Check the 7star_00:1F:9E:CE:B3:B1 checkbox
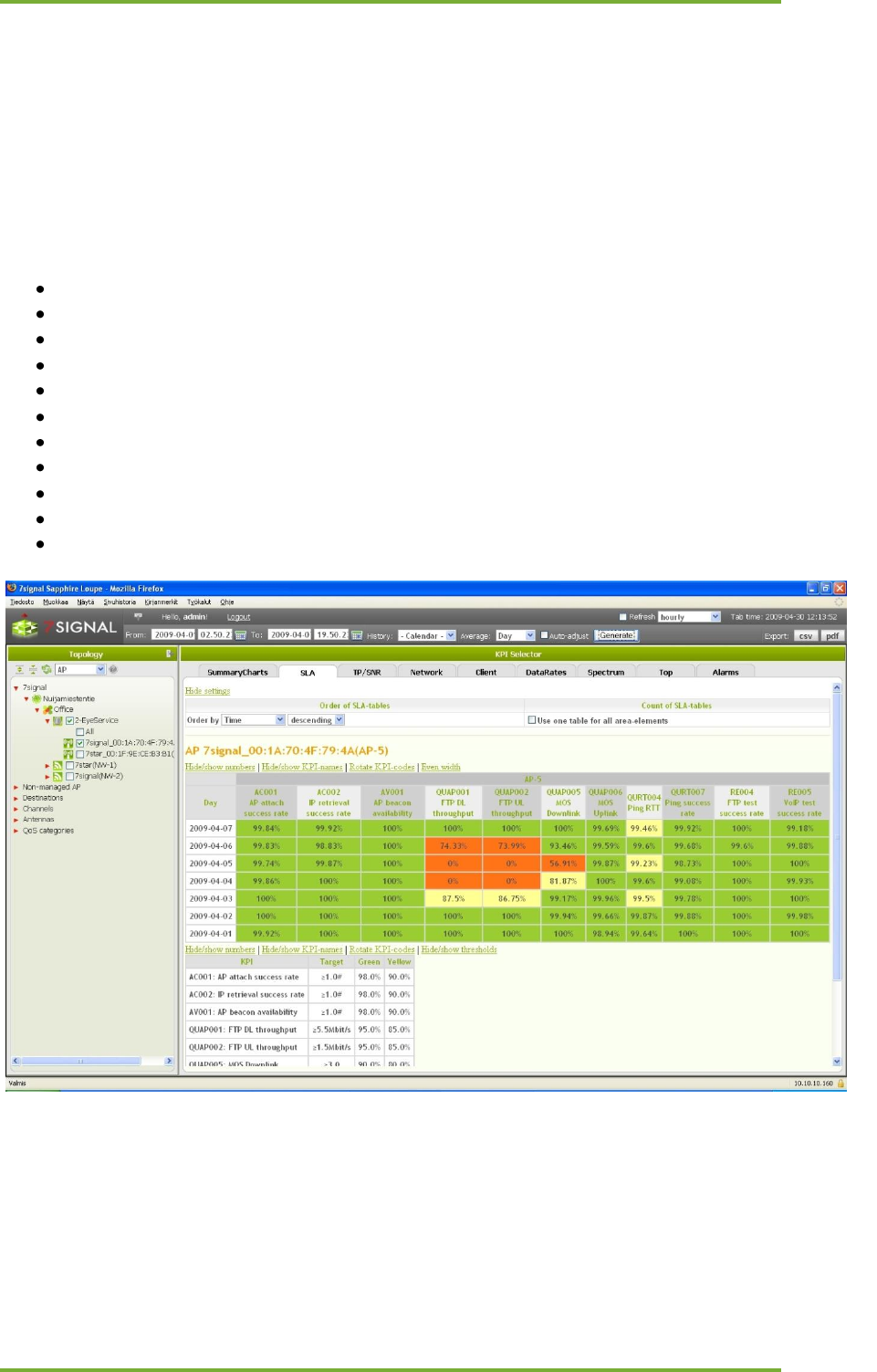Viewport: 877px width, 1372px height. pyautogui.click(x=80, y=753)
